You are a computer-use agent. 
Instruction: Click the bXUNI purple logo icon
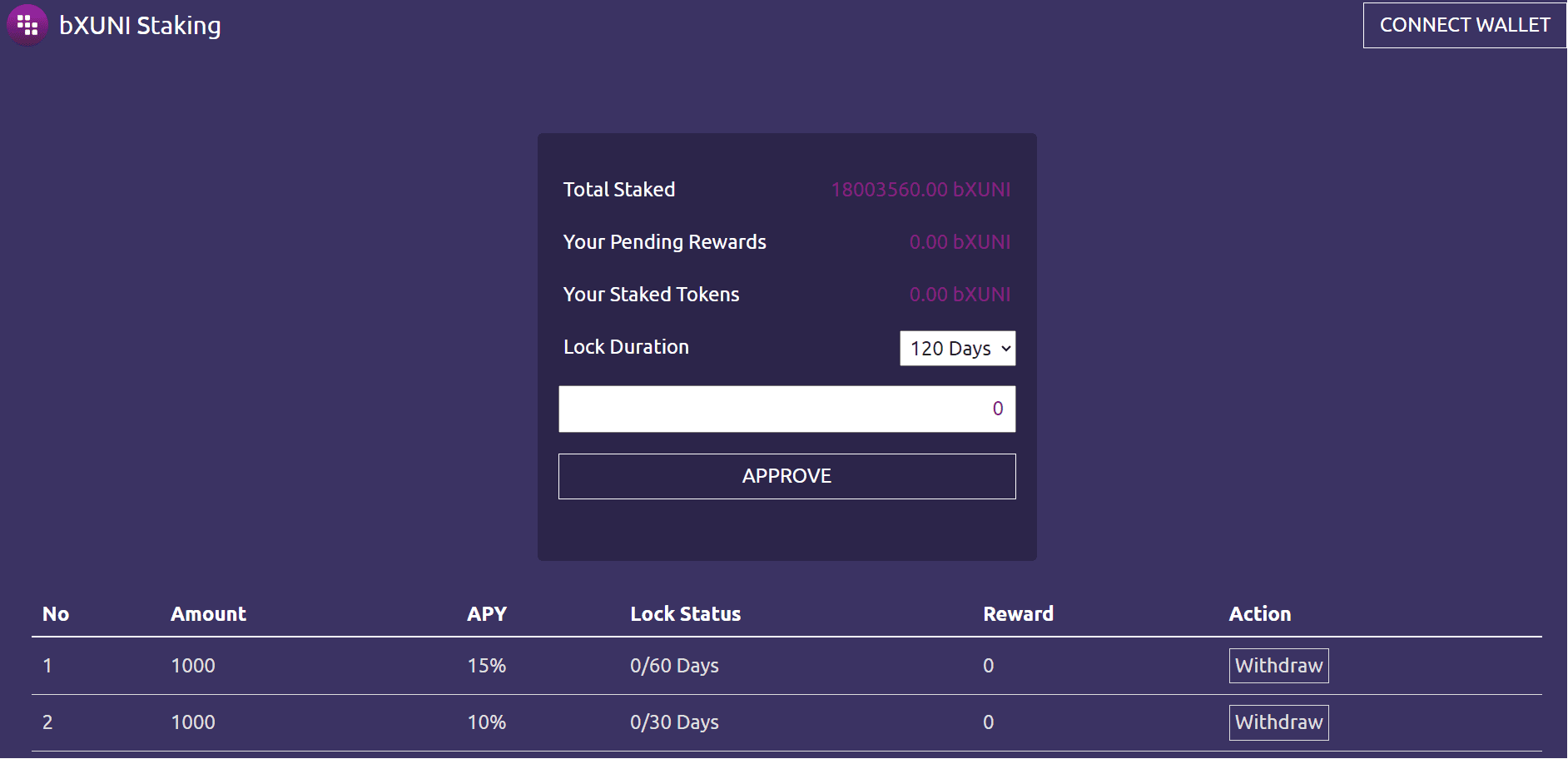pyautogui.click(x=27, y=25)
